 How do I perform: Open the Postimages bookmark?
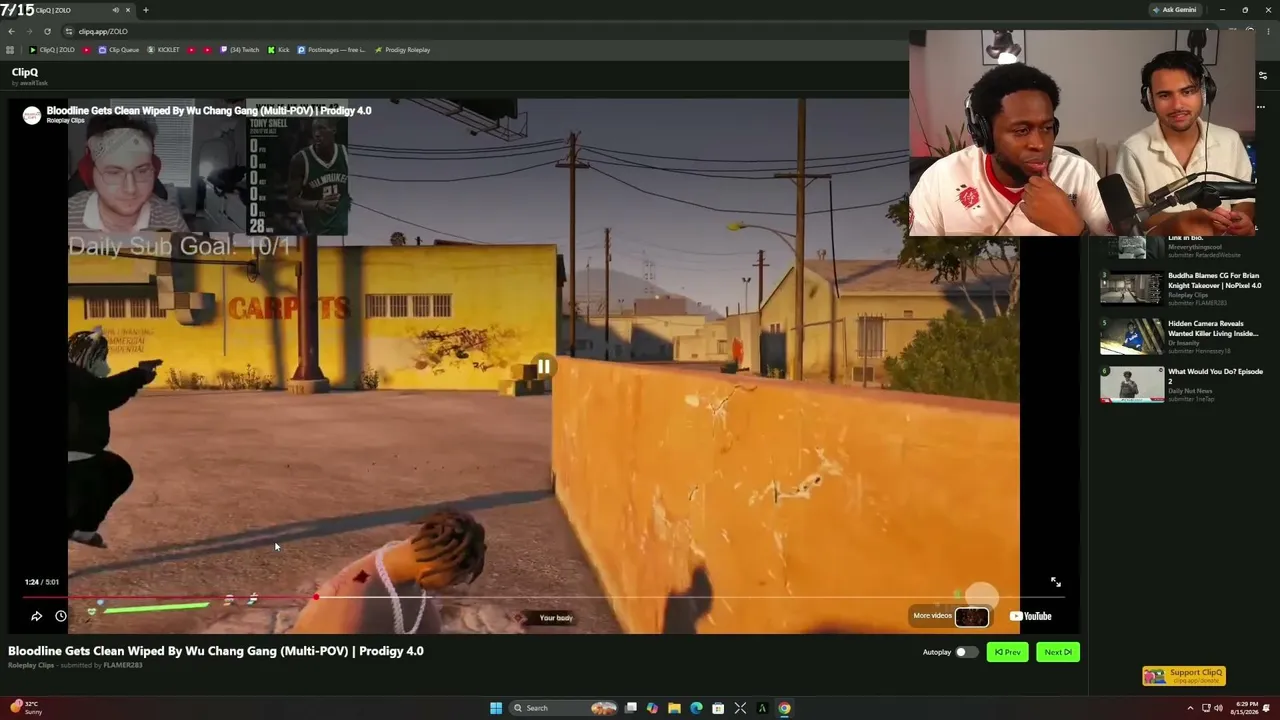click(331, 50)
